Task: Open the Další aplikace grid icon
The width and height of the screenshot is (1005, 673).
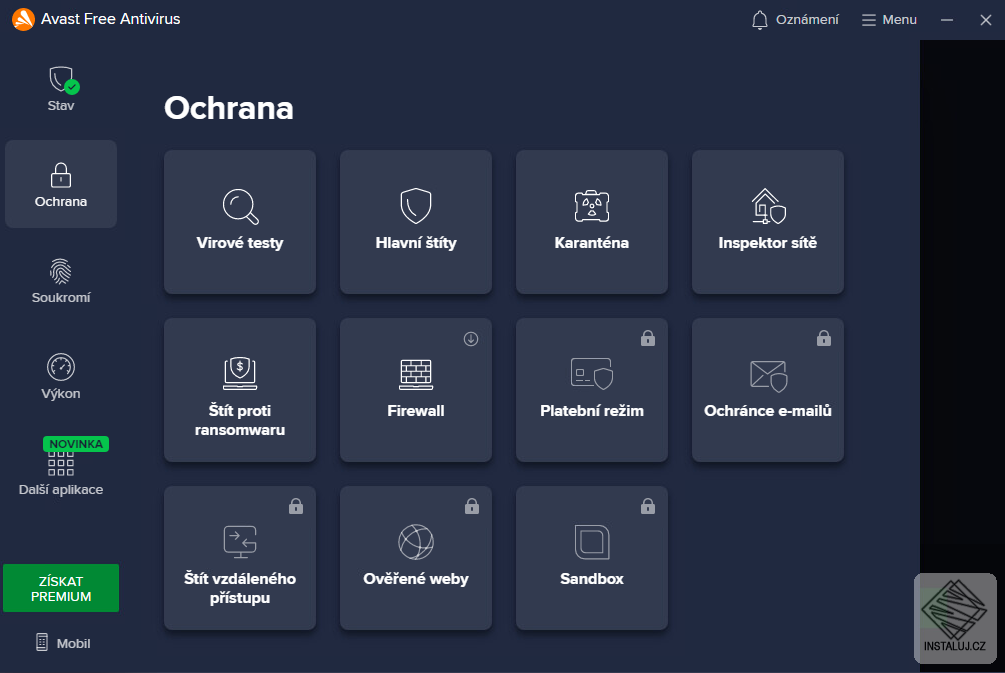Action: (x=61, y=463)
